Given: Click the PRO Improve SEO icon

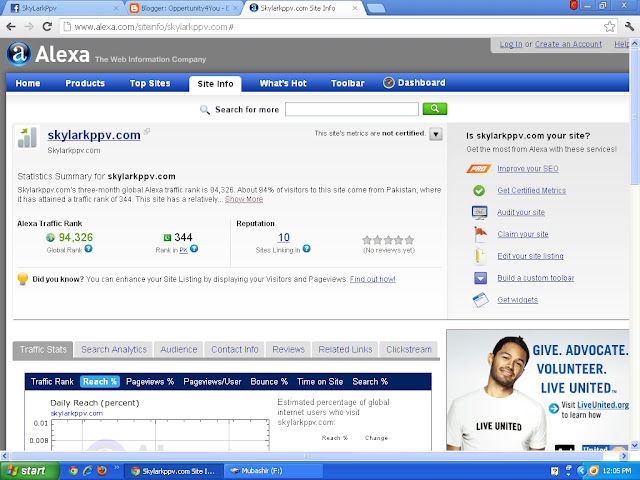Looking at the screenshot, I should (x=478, y=169).
